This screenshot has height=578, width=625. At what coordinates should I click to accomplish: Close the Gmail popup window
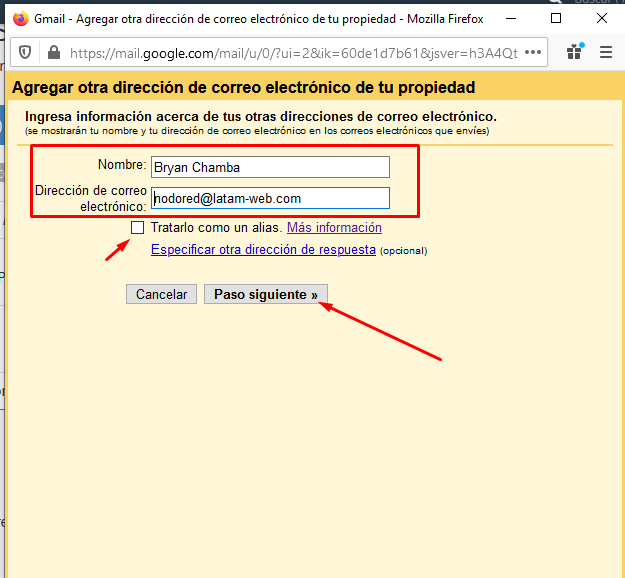[601, 18]
